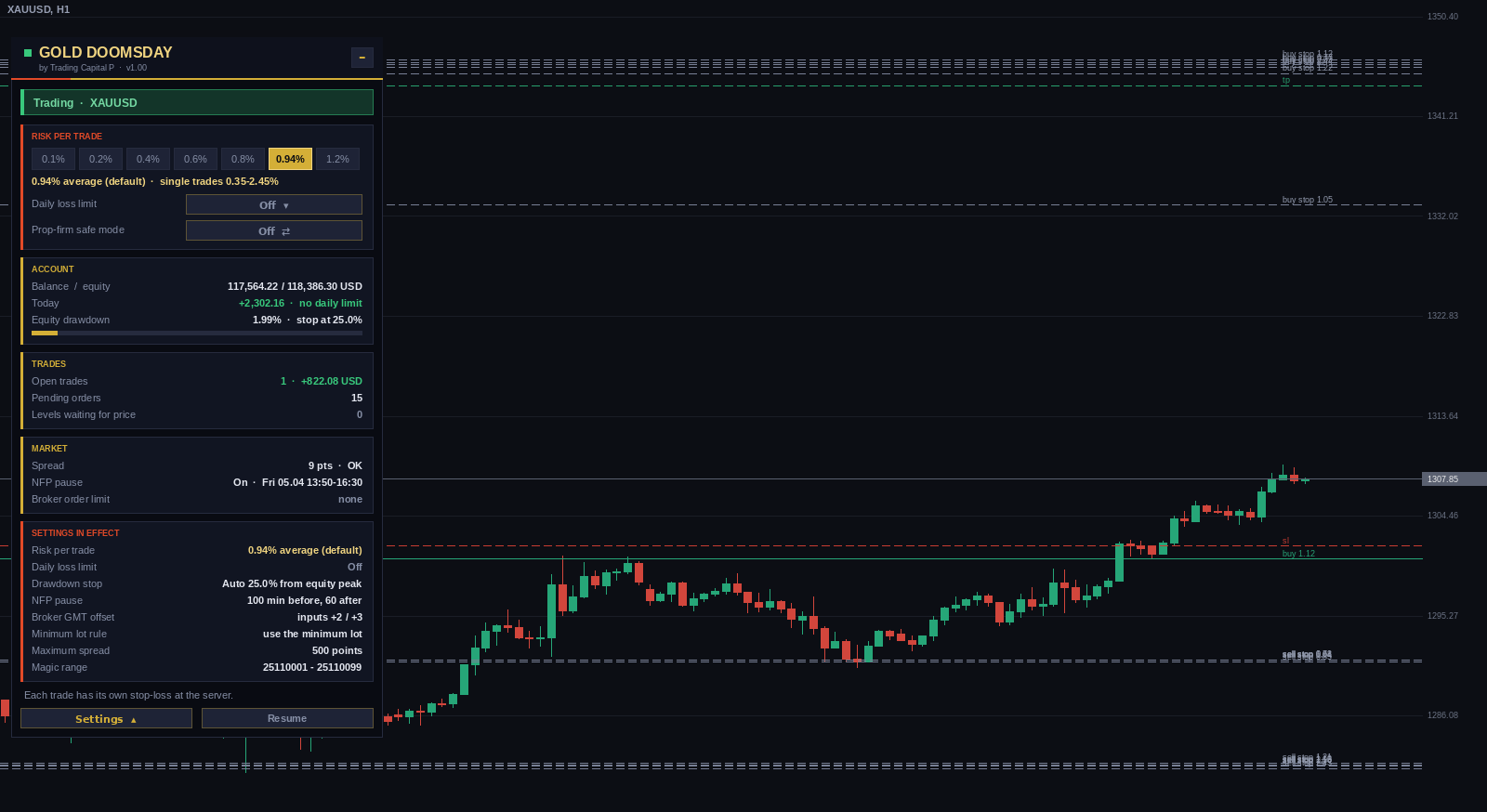Screen dimensions: 1487x812
Task: Select 0.6% risk per trade
Action: pyautogui.click(x=196, y=159)
